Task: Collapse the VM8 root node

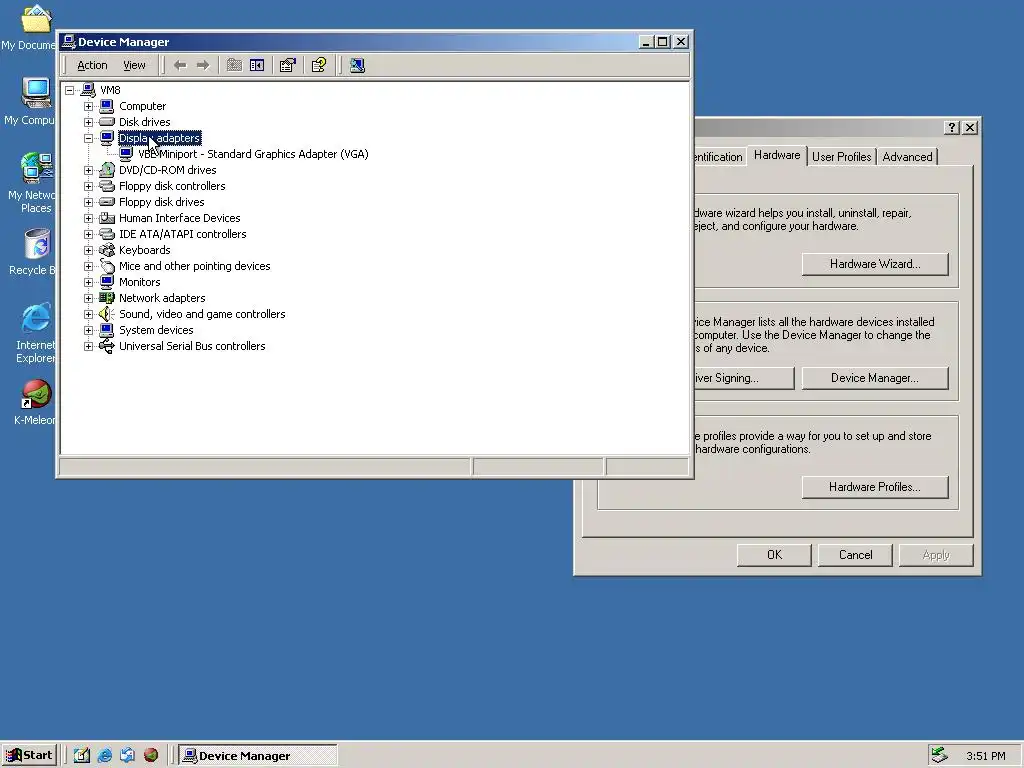Action: [69, 90]
